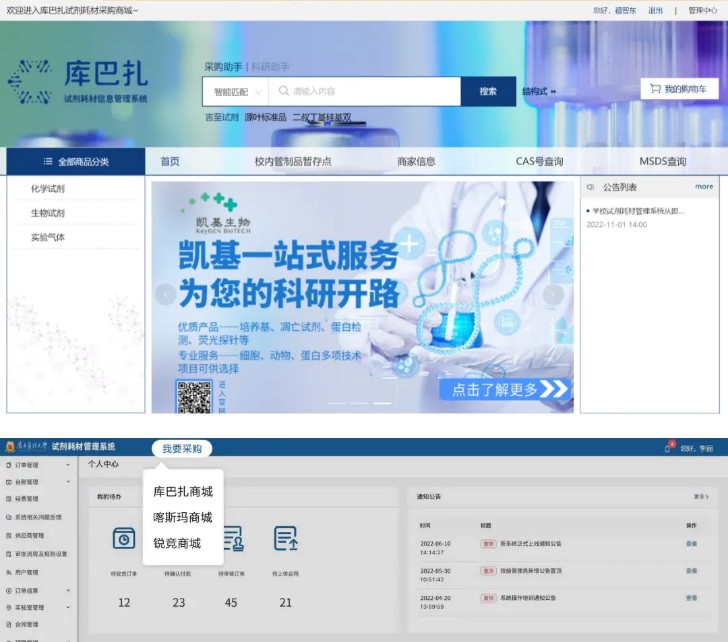The height and width of the screenshot is (642, 728).
Task: Click suggested keyword 吉至试剂
Action: pos(222,117)
